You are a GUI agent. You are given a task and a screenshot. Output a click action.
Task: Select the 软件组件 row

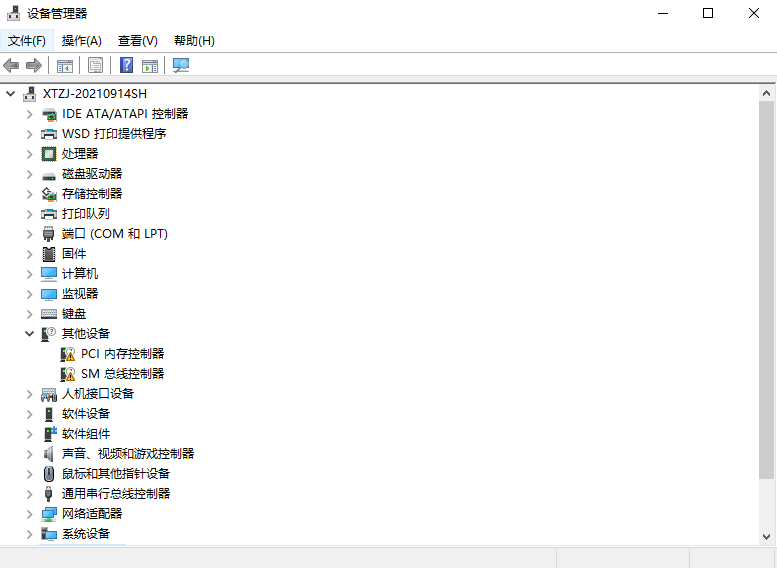[x=86, y=434]
